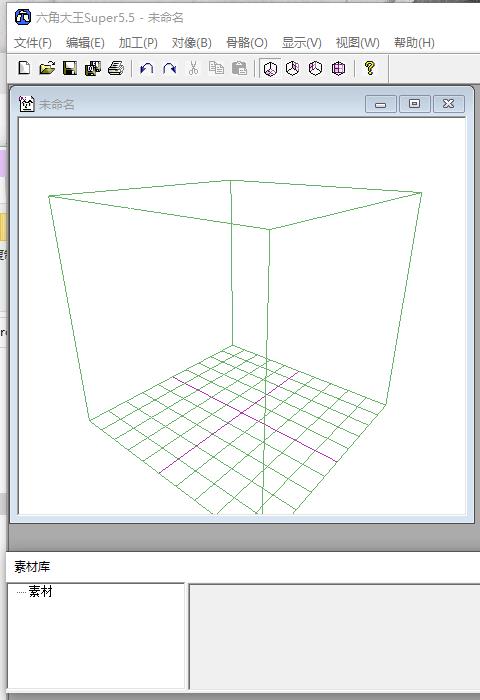The height and width of the screenshot is (700, 480).
Task: Click the open folder toolbar icon
Action: click(x=47, y=68)
